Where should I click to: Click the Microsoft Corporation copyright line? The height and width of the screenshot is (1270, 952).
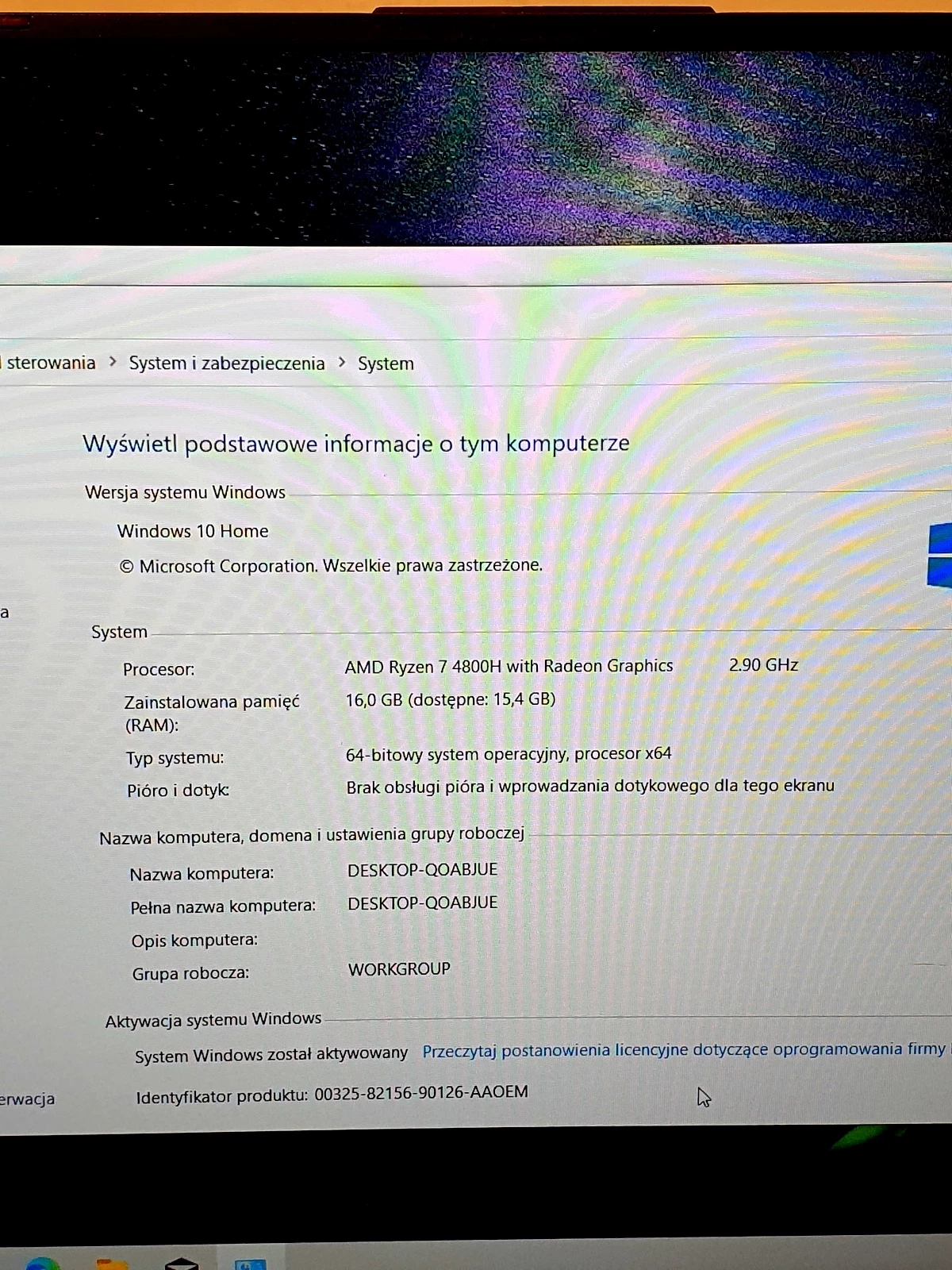(331, 566)
